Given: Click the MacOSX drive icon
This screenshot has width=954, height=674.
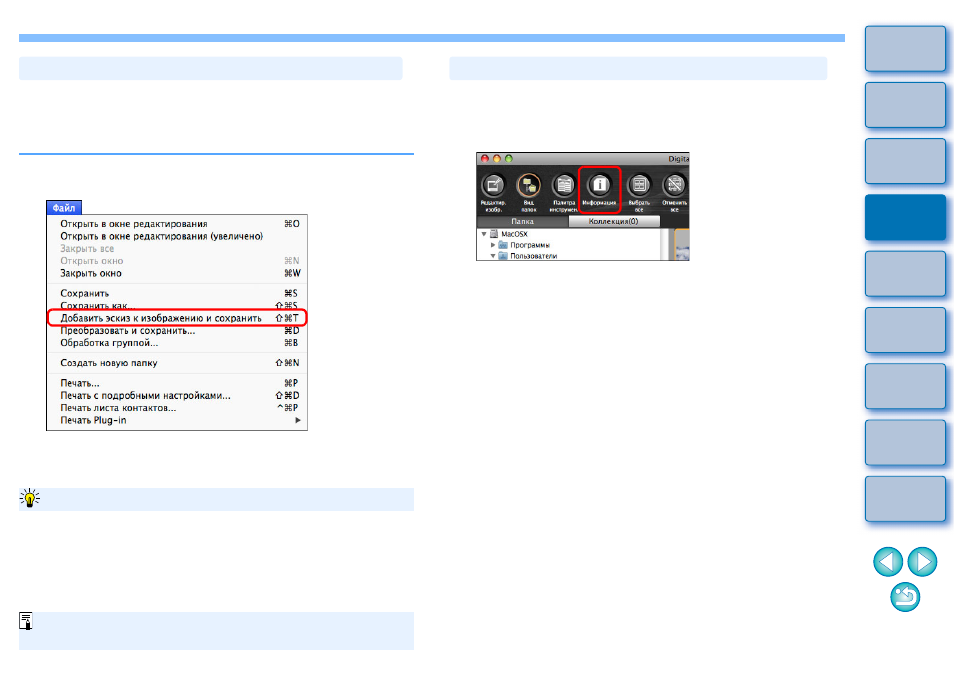Looking at the screenshot, I should 494,234.
